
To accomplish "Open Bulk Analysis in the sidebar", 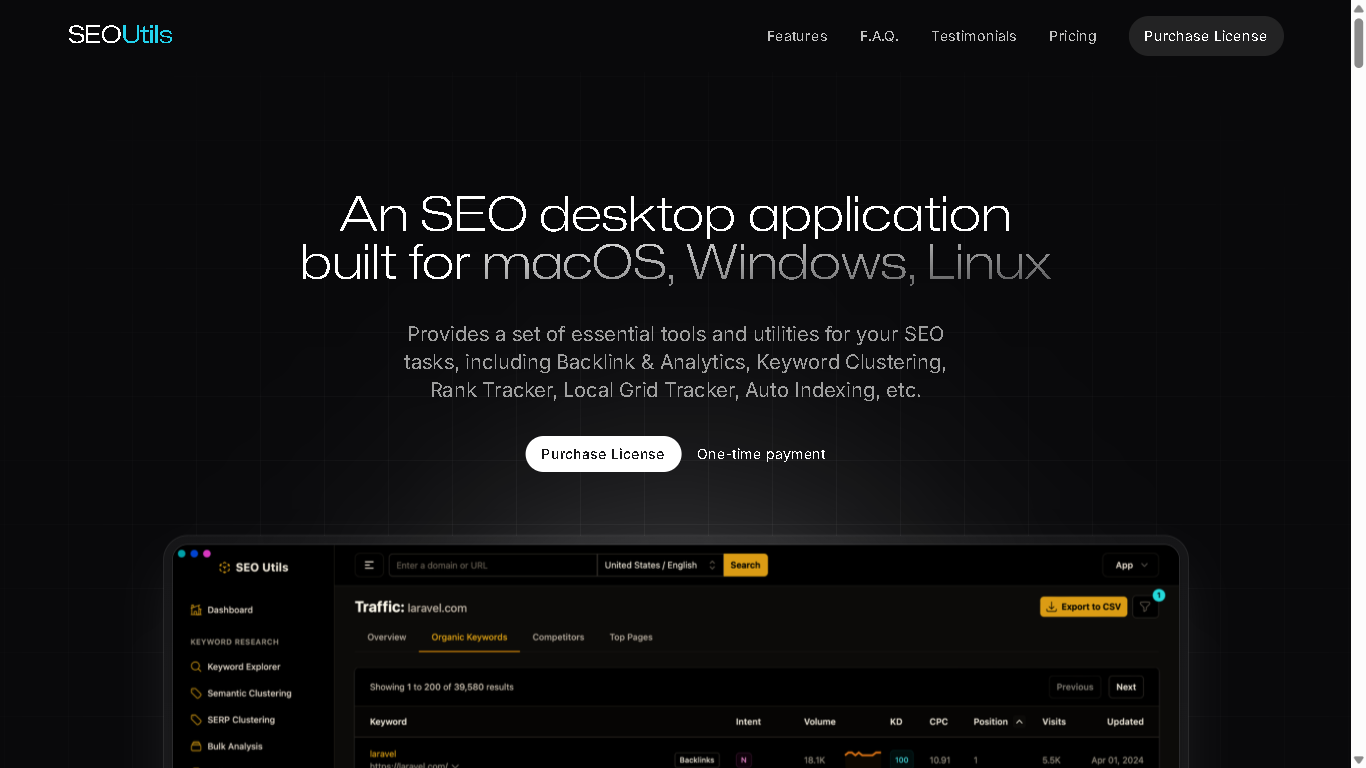I will pos(235,746).
